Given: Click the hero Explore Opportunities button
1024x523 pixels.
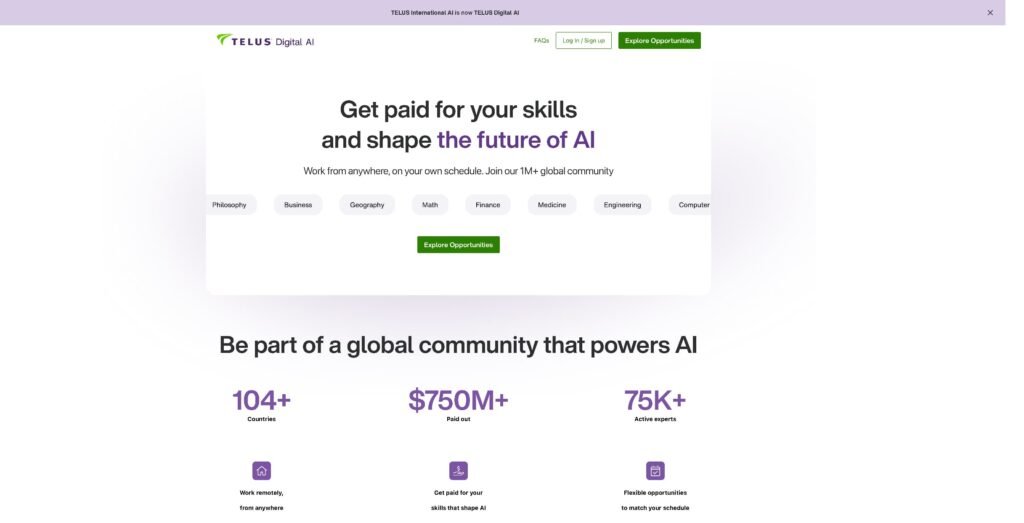Looking at the screenshot, I should 458,245.
